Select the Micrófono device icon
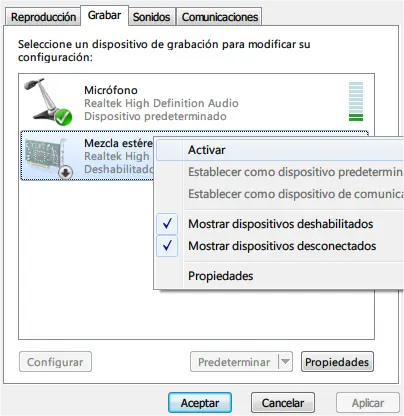 (x=48, y=102)
